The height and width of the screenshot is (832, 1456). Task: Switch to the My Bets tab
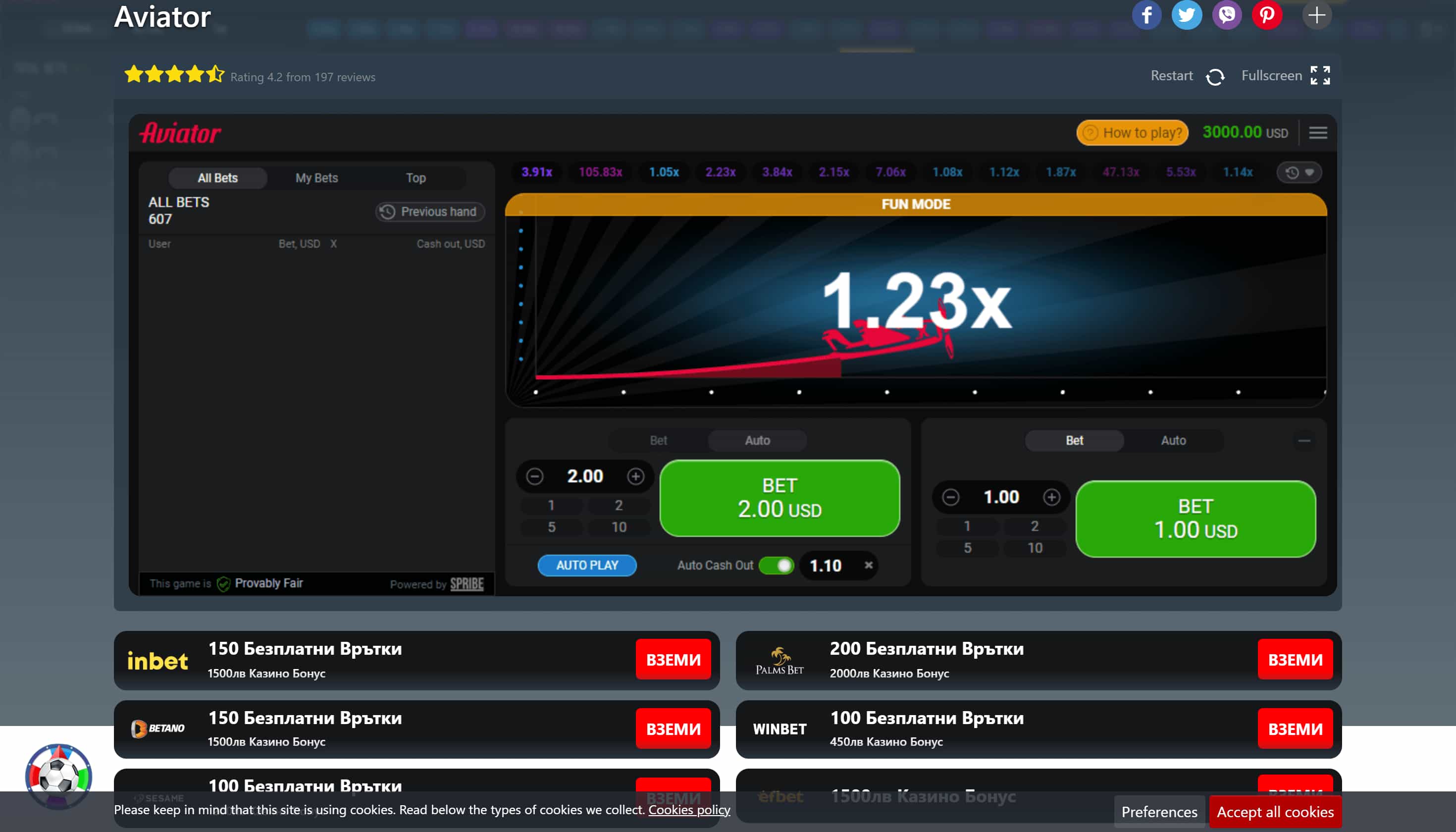coord(316,178)
